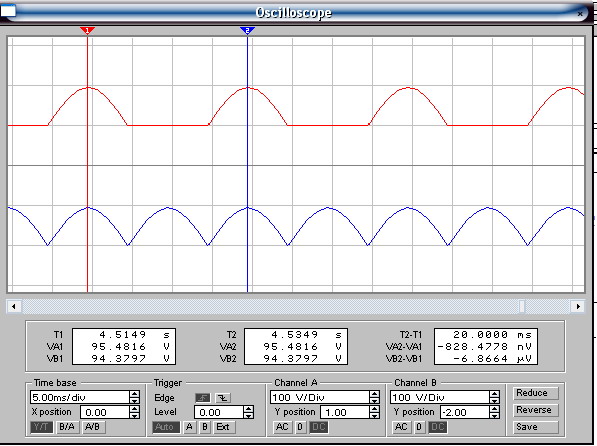Click the Time base scale field 5.00ms/div
Viewport: 597px width, 446px height.
click(x=80, y=397)
